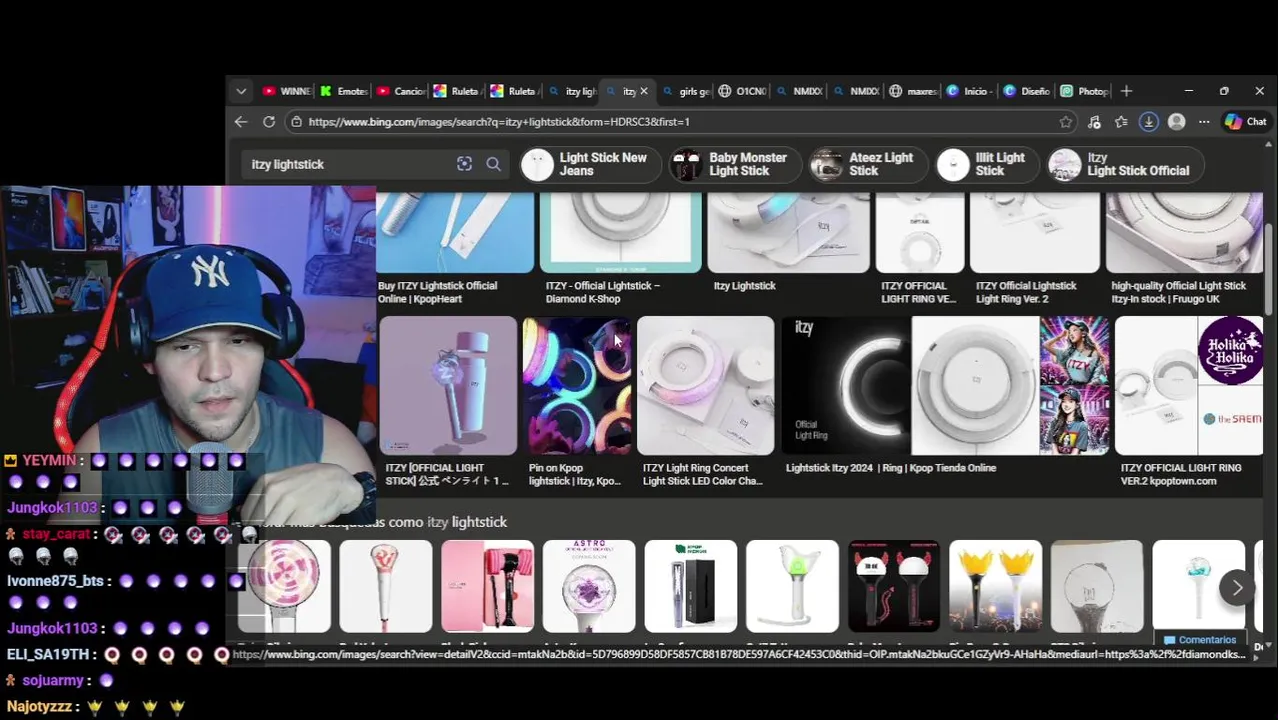Reload the page with the refresh icon
The image size is (1278, 720).
point(269,122)
